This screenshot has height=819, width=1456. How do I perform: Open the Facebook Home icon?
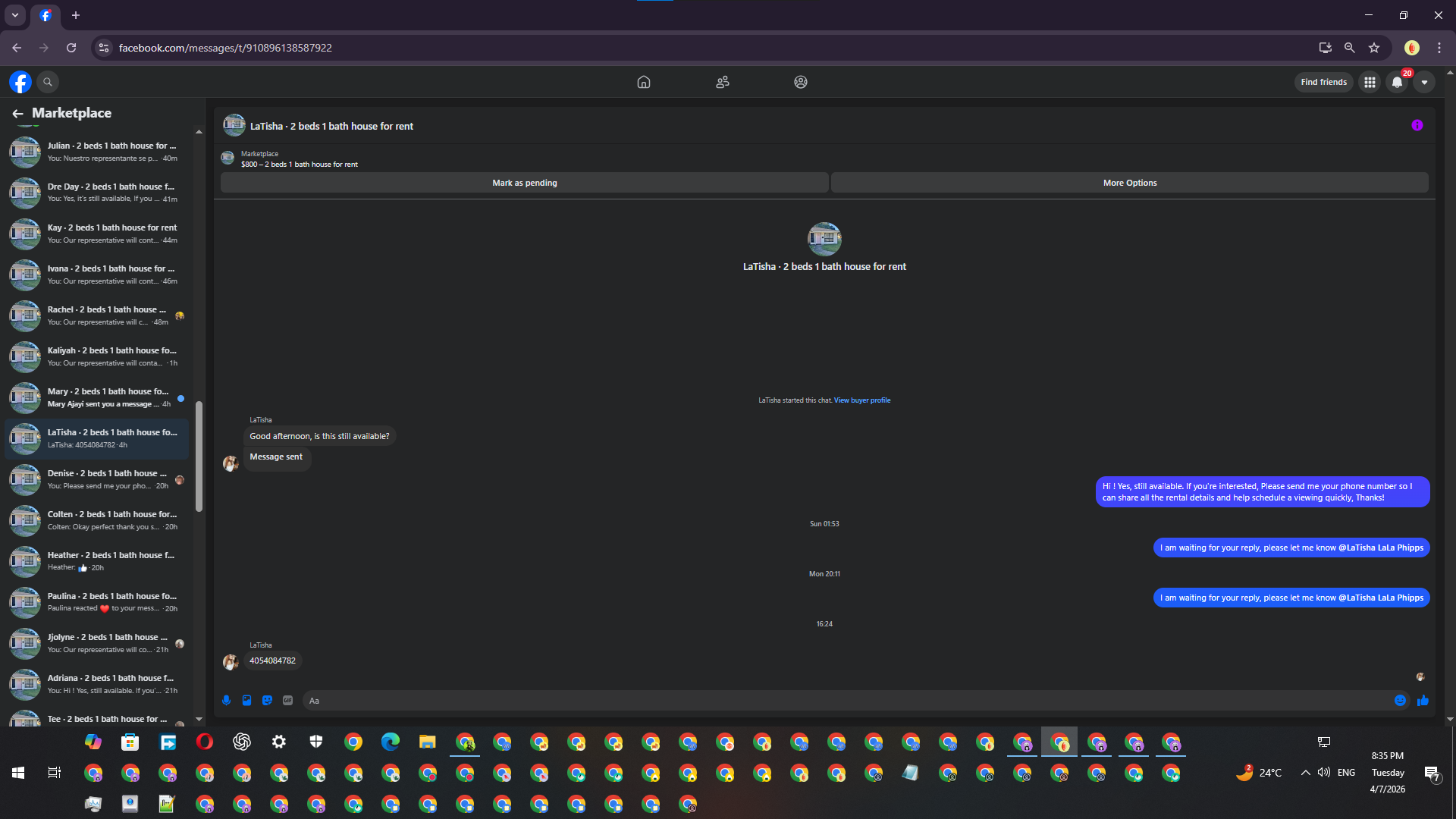(x=643, y=82)
